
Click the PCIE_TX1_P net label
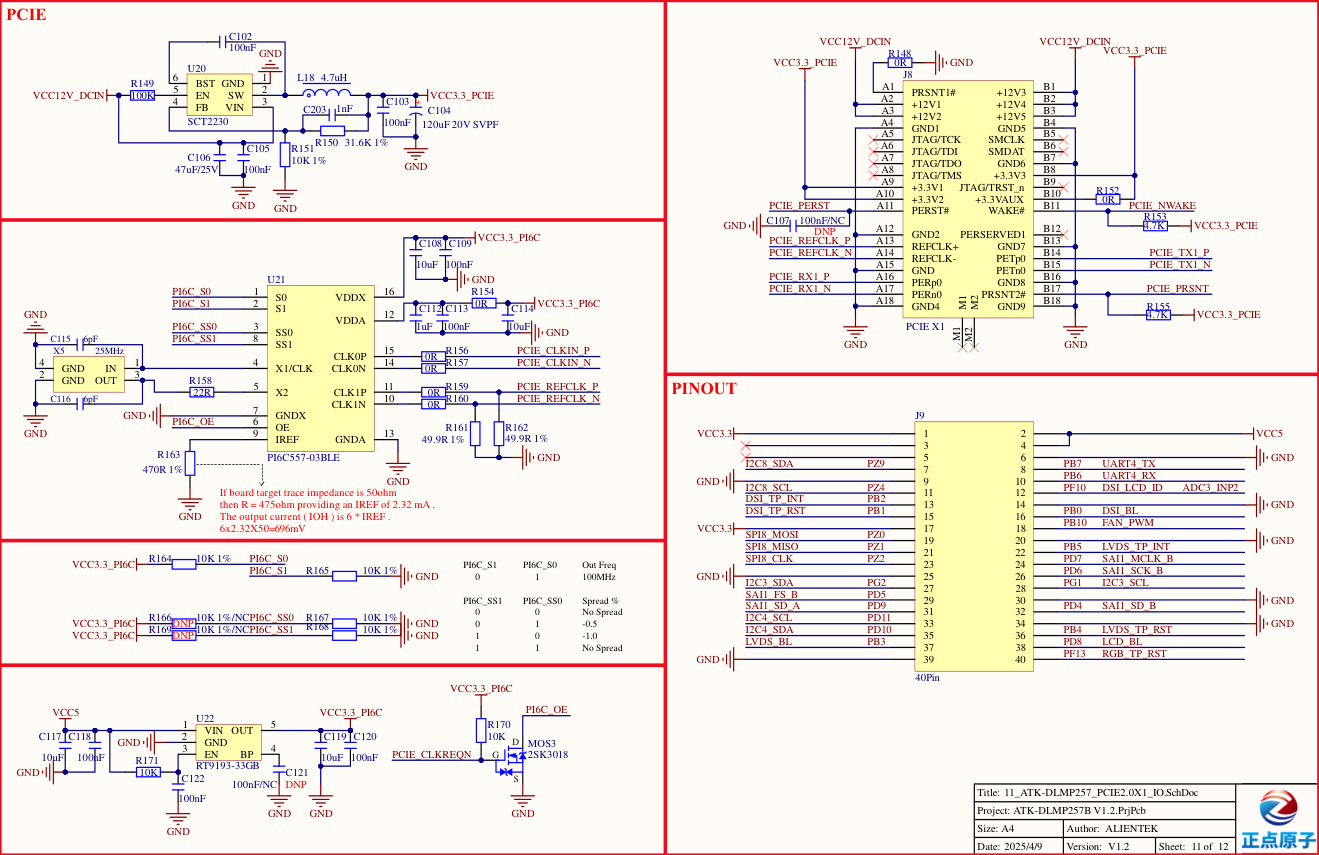pyautogui.click(x=1179, y=252)
